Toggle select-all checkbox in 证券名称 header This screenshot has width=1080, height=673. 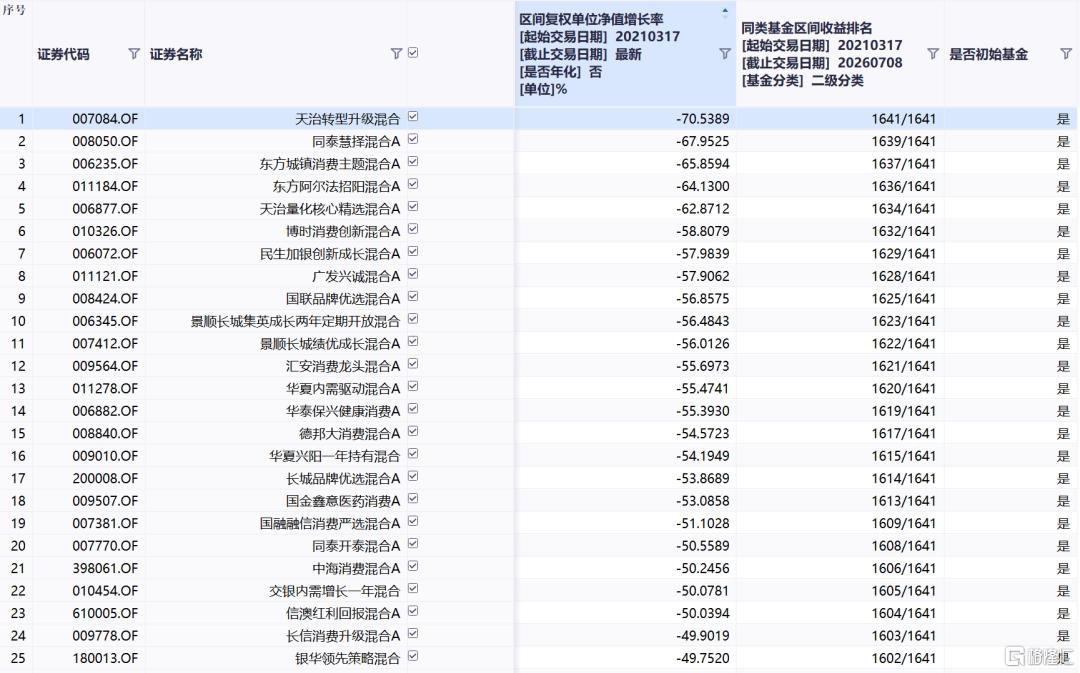tap(413, 53)
